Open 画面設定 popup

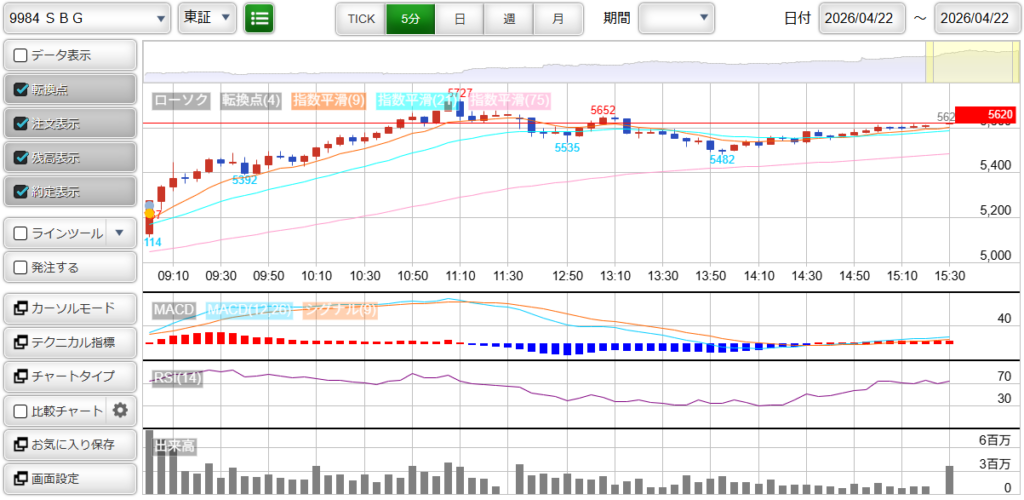click(69, 478)
